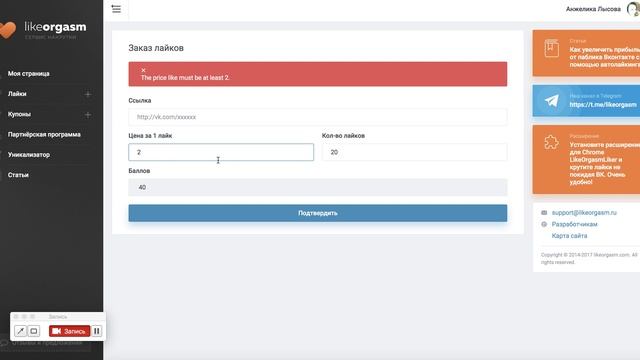
Task: Click the support@likeorgasm.ru email link
Action: click(584, 213)
